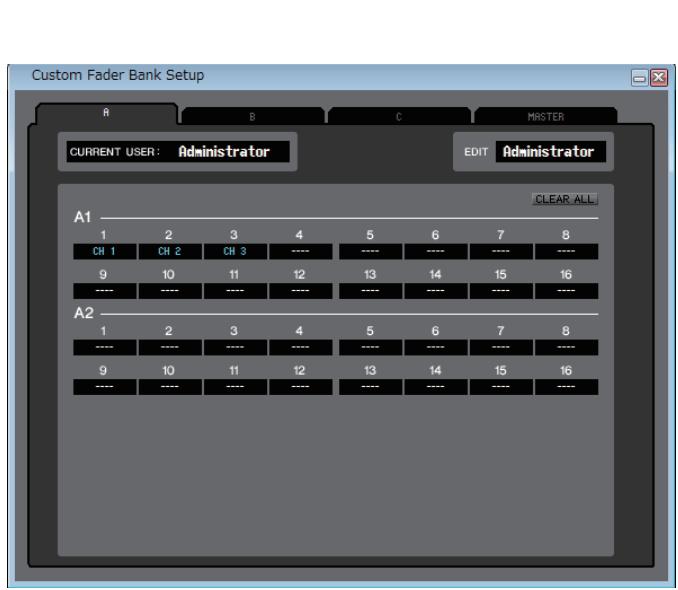The width and height of the screenshot is (678, 590).
Task: Click the A2 fader 16 slot
Action: [x=566, y=387]
